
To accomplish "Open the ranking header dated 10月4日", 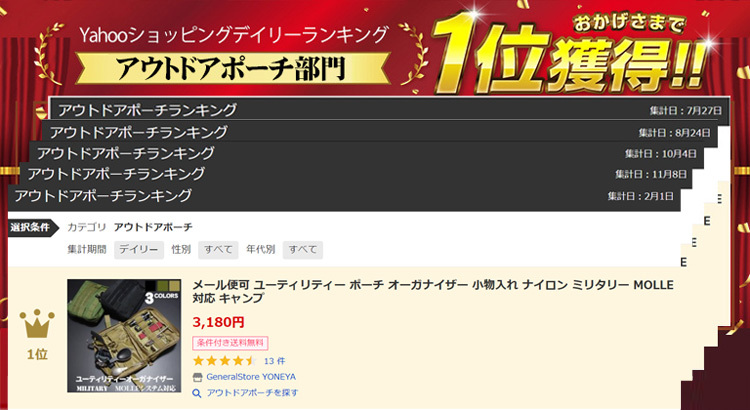I will [366, 153].
